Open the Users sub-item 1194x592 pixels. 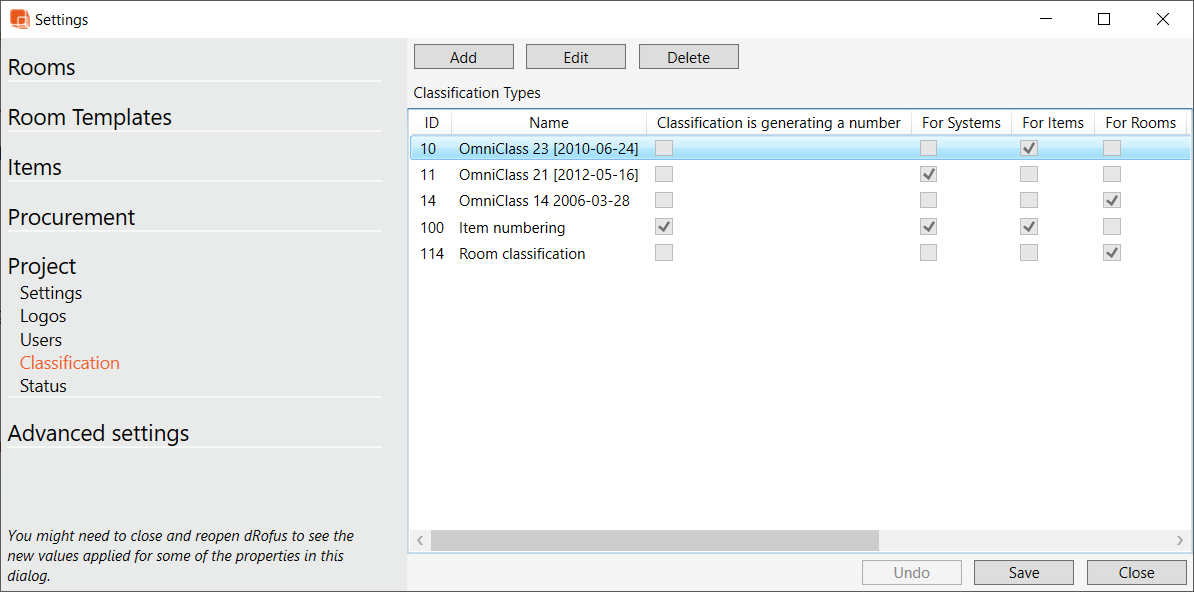click(41, 340)
